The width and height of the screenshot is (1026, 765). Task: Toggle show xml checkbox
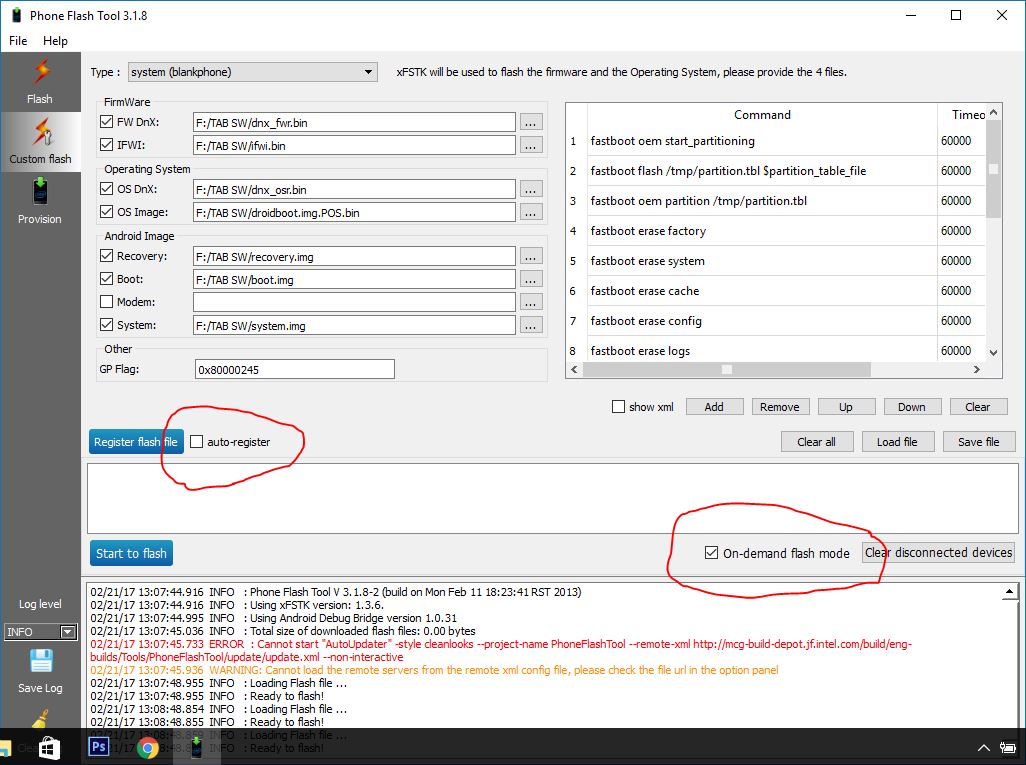(x=618, y=407)
